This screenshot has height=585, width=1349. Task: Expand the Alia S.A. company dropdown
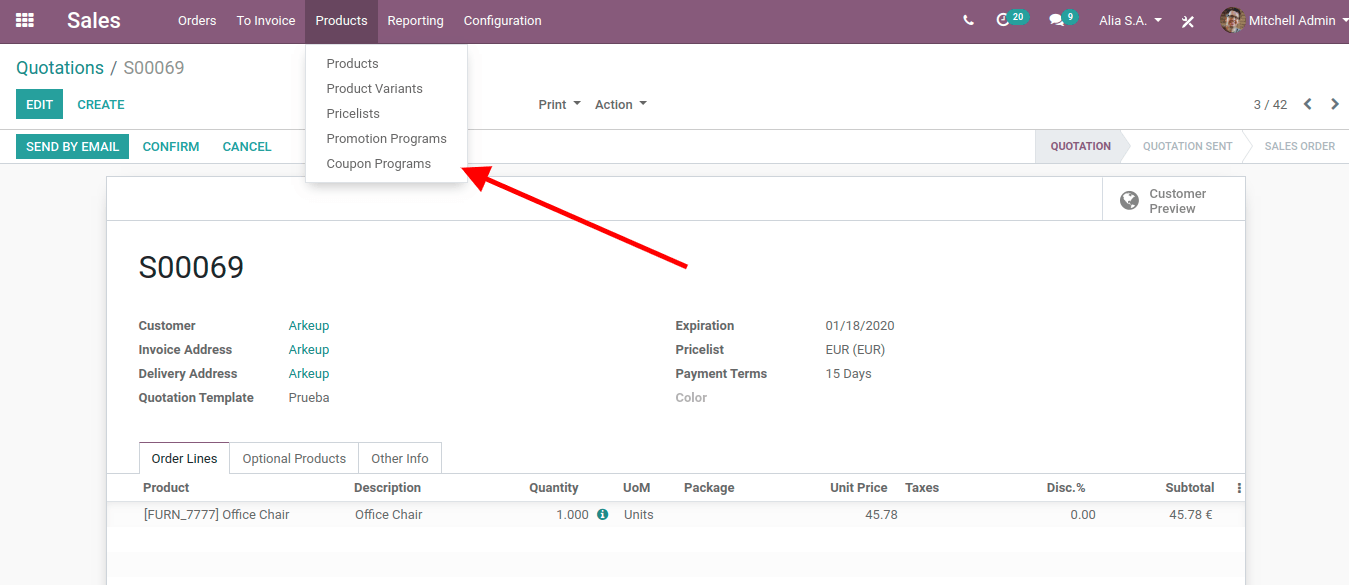[1130, 20]
